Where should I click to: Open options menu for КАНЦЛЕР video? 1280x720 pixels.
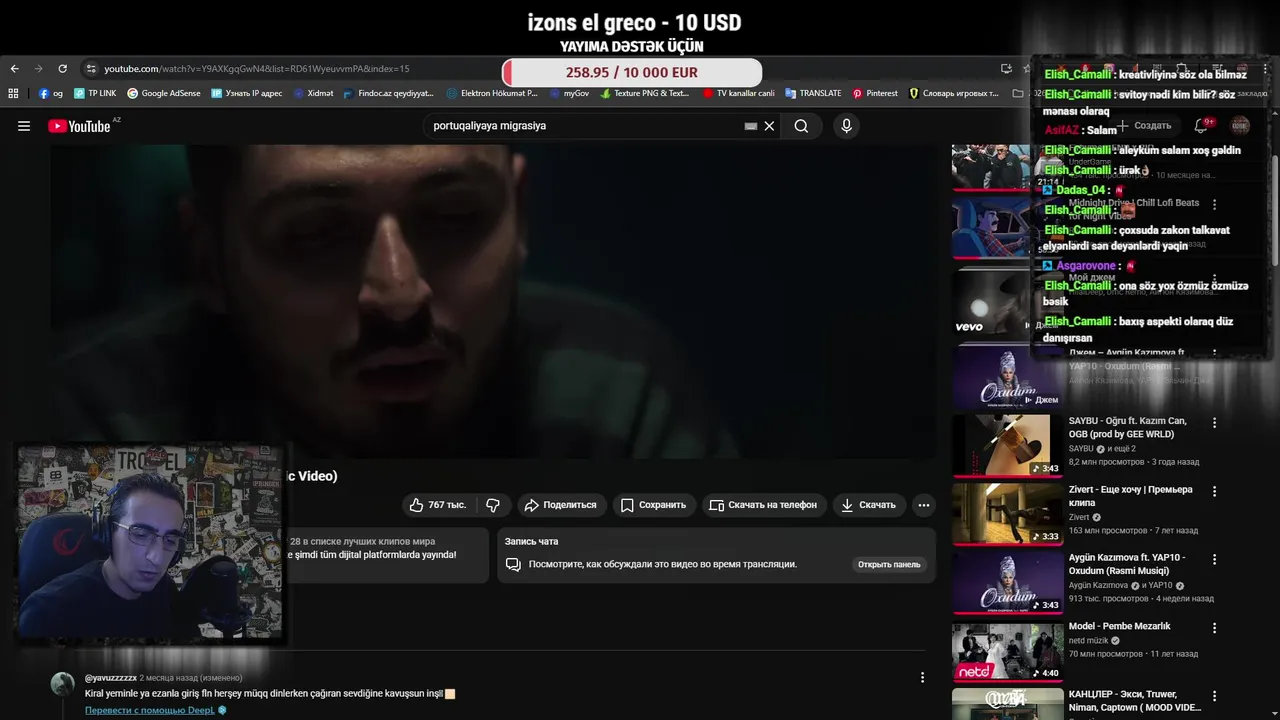[x=1215, y=696]
